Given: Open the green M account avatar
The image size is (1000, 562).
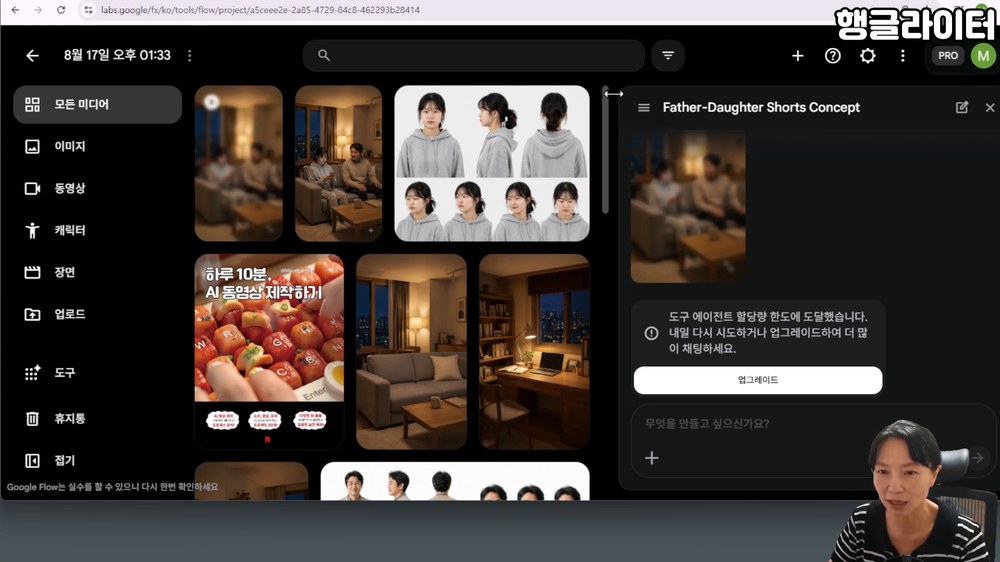Looking at the screenshot, I should 983,56.
